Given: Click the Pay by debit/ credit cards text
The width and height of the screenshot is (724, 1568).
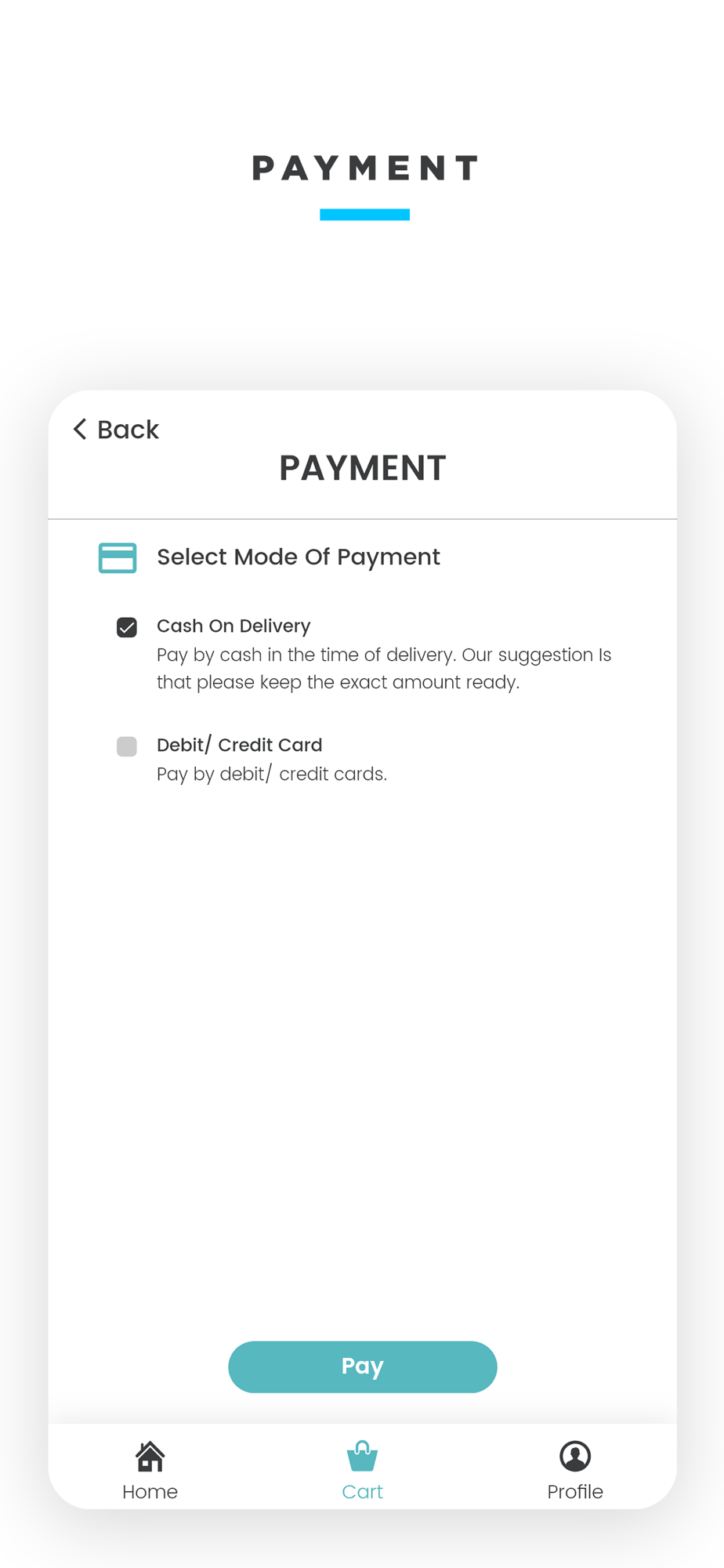Looking at the screenshot, I should pyautogui.click(x=272, y=774).
